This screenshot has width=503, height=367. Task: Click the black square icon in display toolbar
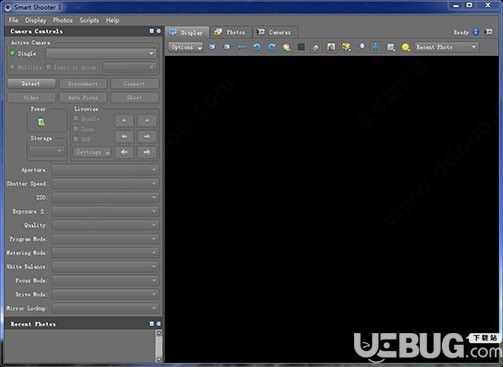tap(301, 47)
